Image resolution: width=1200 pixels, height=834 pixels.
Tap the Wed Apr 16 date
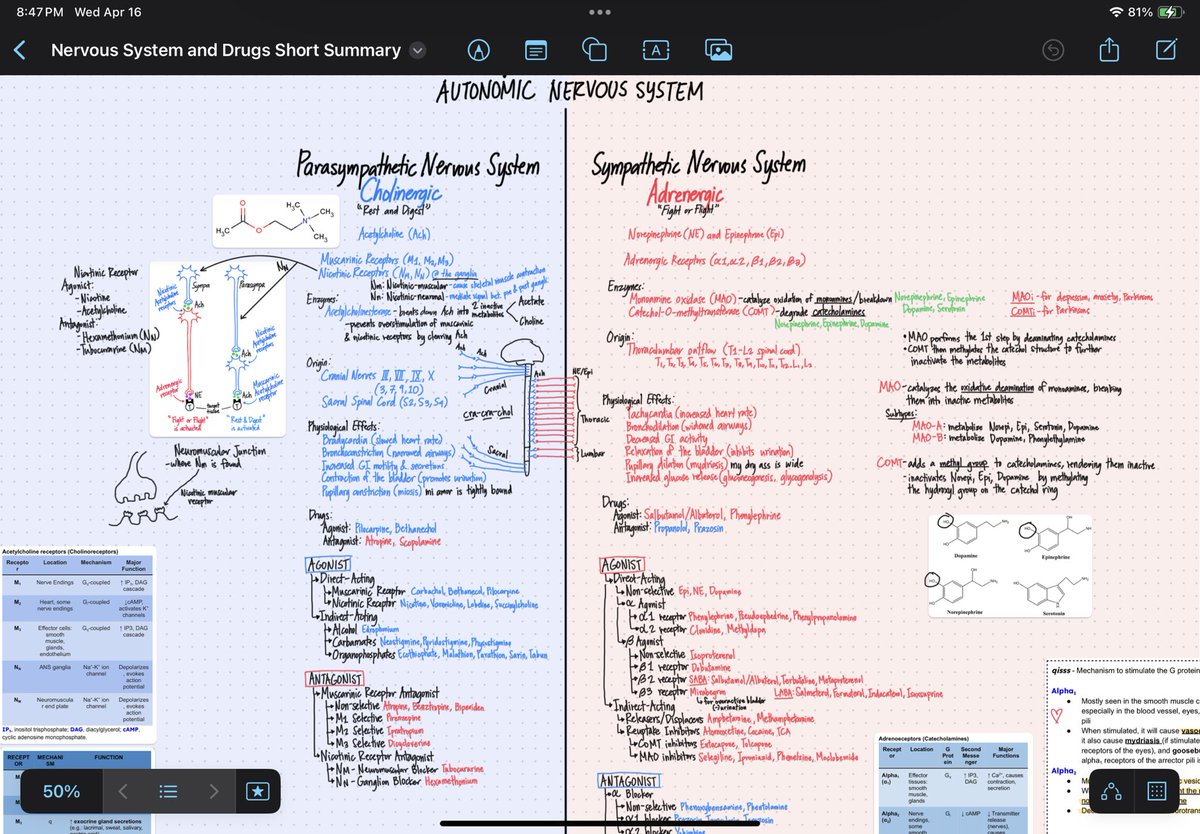[x=108, y=12]
